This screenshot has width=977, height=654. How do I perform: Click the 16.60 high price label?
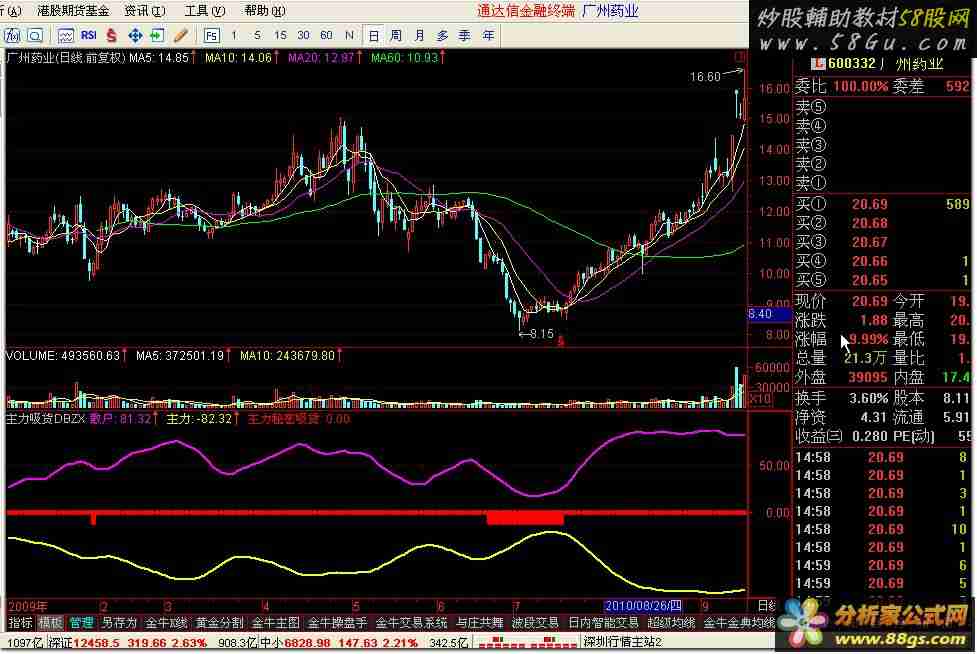pyautogui.click(x=705, y=77)
